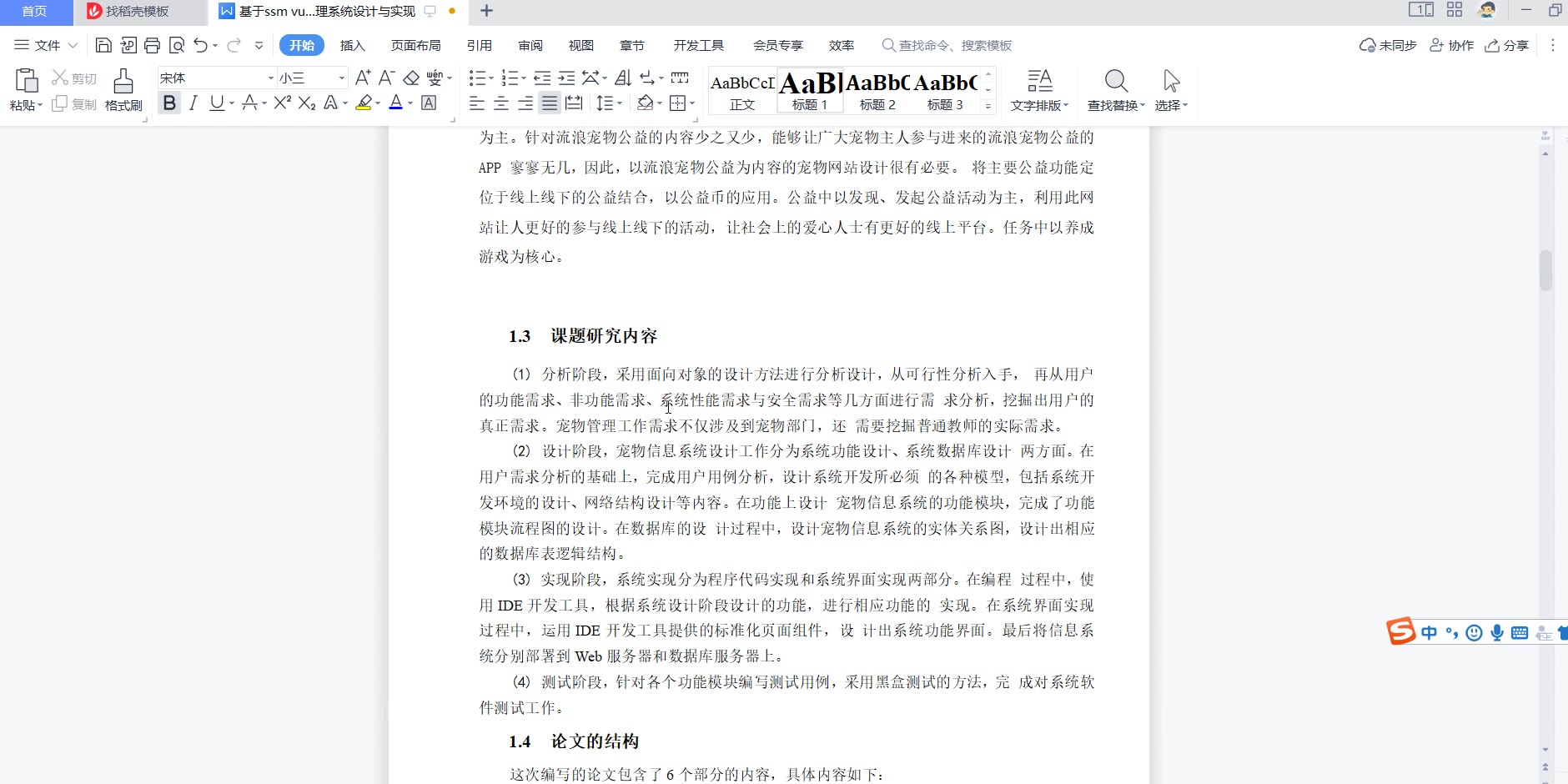Image resolution: width=1568 pixels, height=784 pixels.
Task: Click the Subscript X₂ icon
Action: tap(307, 103)
